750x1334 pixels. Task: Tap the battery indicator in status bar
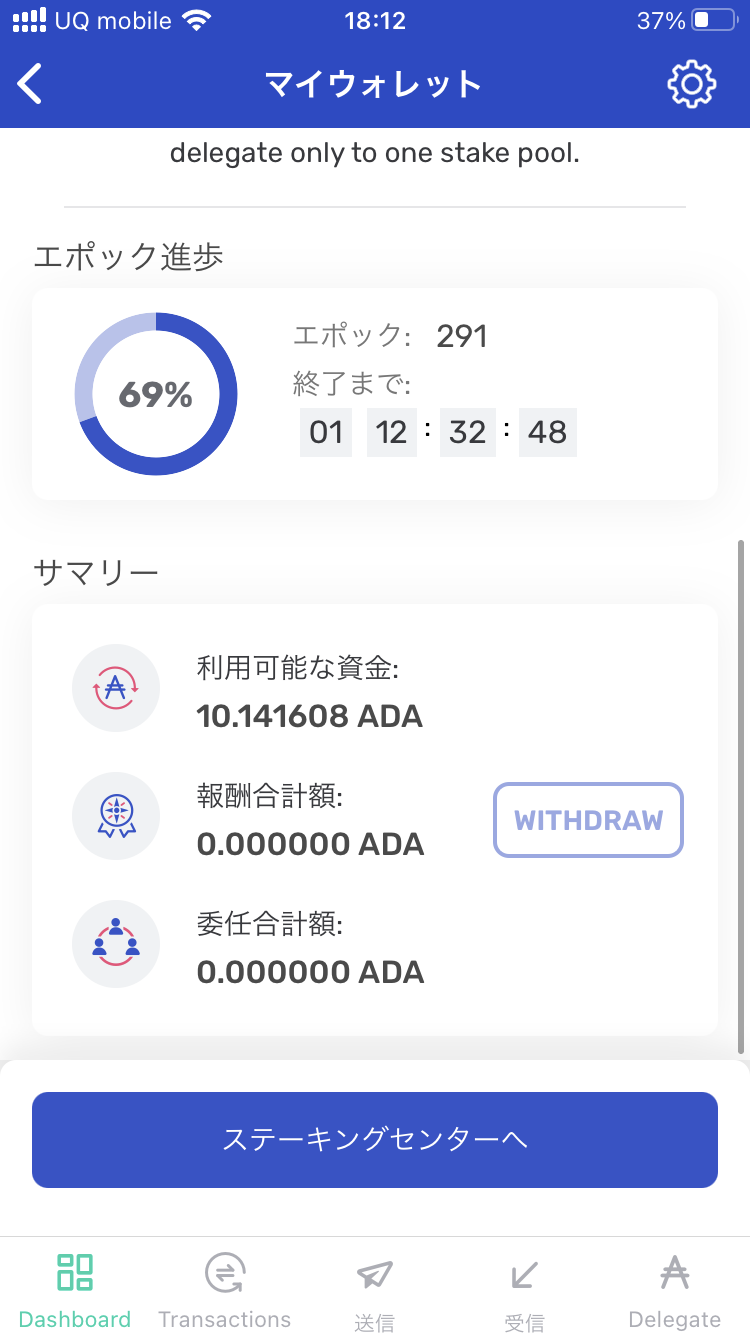[x=714, y=21]
